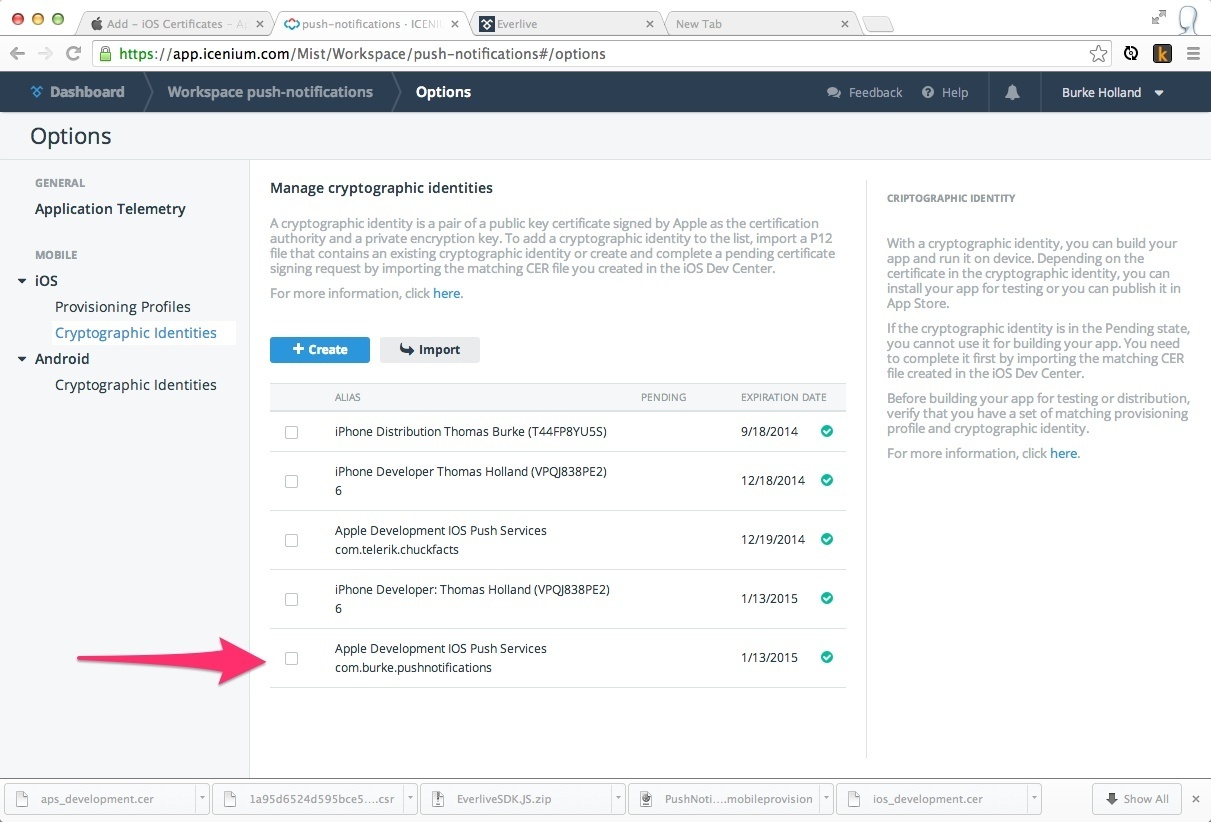Tick the com.telerik.chuckfacts identity checkbox

coord(291,540)
